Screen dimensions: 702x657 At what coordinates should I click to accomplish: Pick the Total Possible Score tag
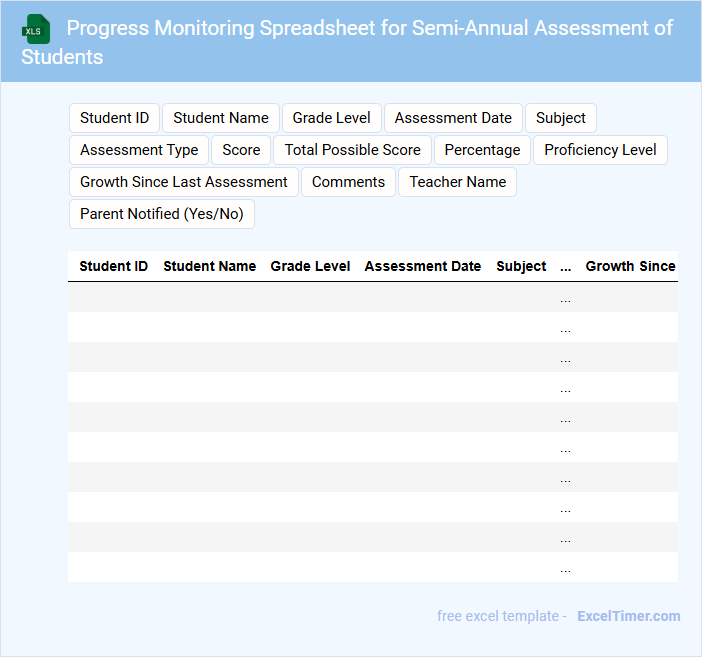(352, 150)
